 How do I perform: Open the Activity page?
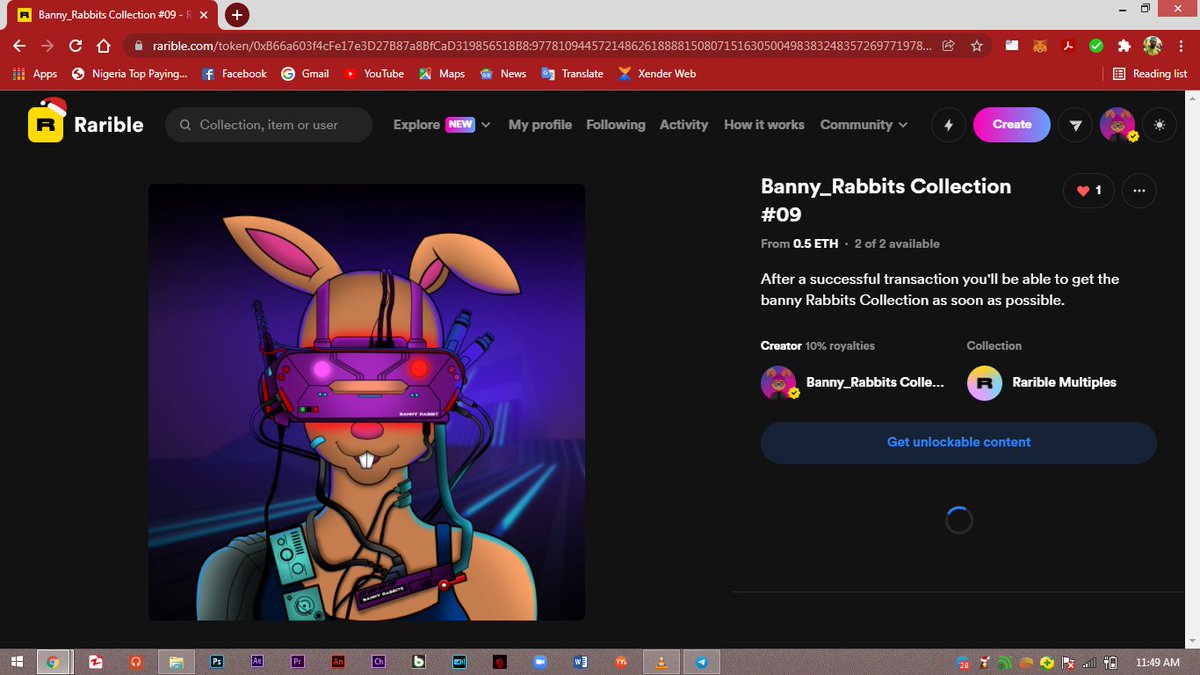684,125
